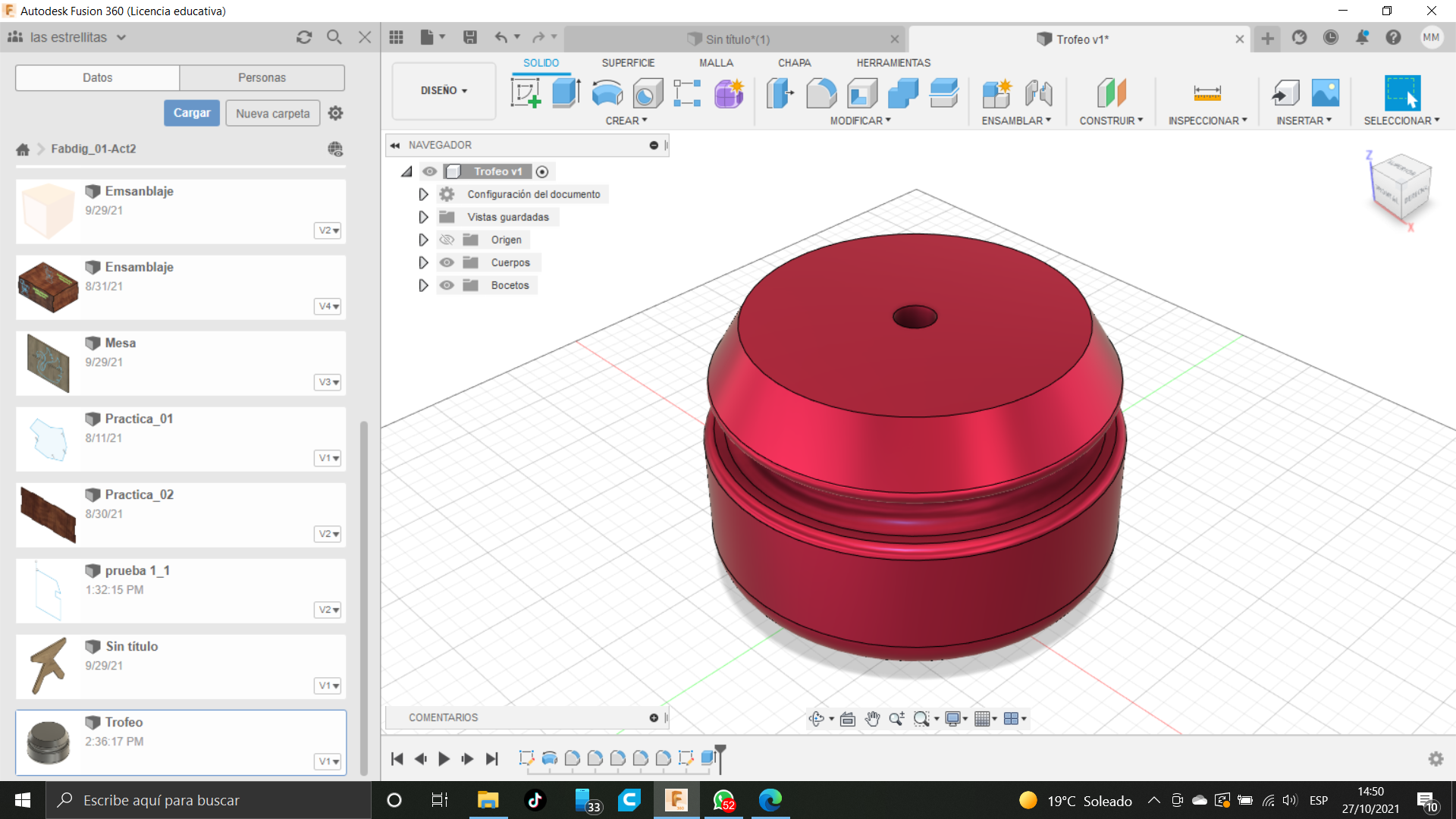This screenshot has width=1456, height=819.
Task: Search in the data panel
Action: pyautogui.click(x=334, y=37)
